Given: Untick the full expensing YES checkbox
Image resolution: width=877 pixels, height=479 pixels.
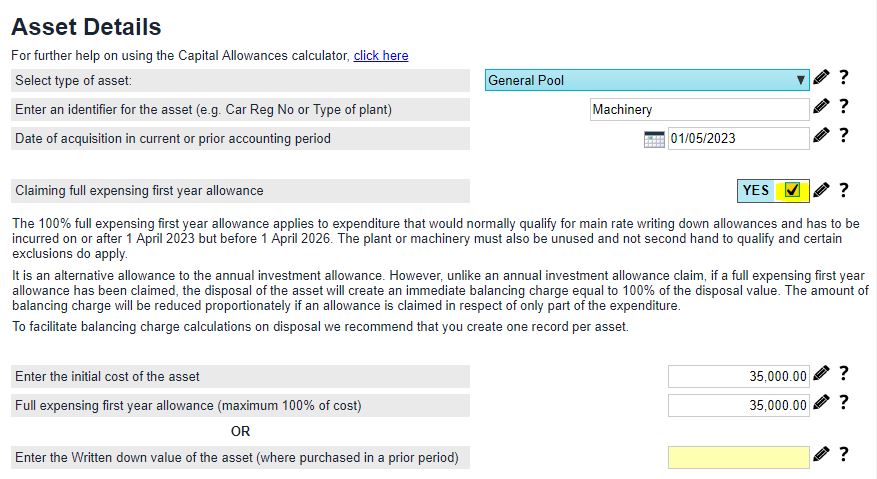Looking at the screenshot, I should click(793, 190).
